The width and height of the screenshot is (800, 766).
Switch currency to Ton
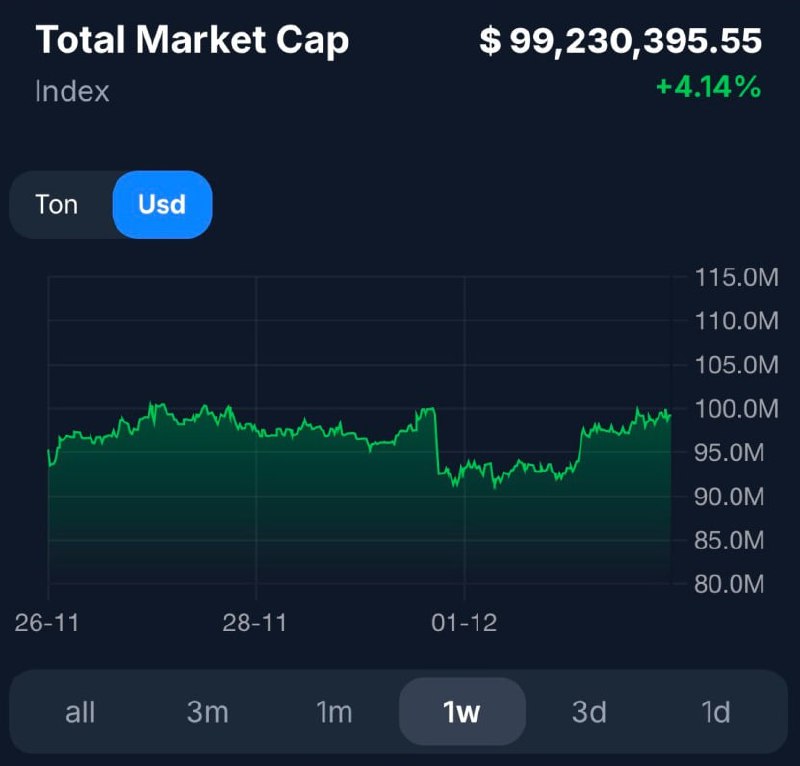pyautogui.click(x=57, y=205)
